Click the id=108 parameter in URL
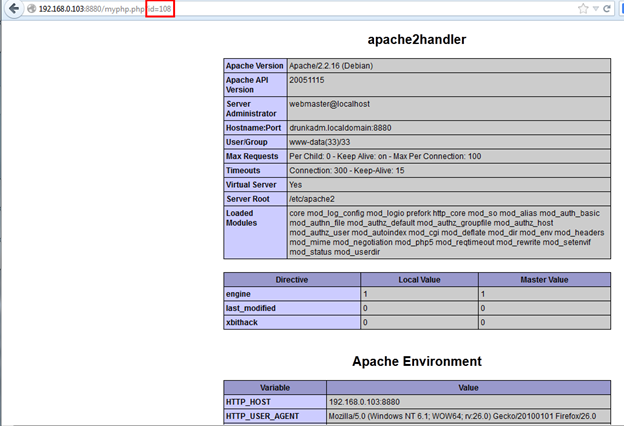 coord(160,9)
